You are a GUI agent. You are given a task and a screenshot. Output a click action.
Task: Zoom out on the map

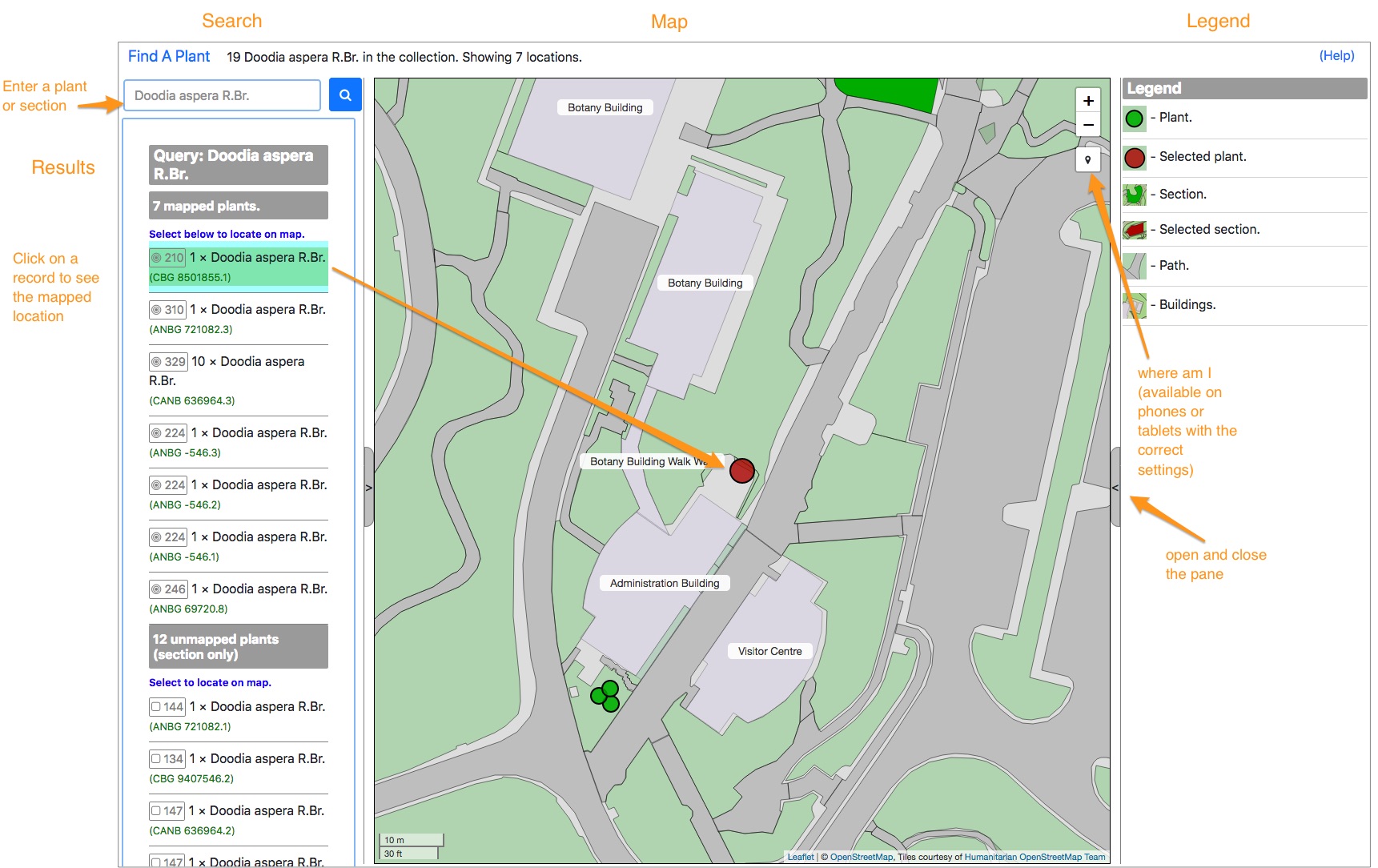click(1088, 125)
